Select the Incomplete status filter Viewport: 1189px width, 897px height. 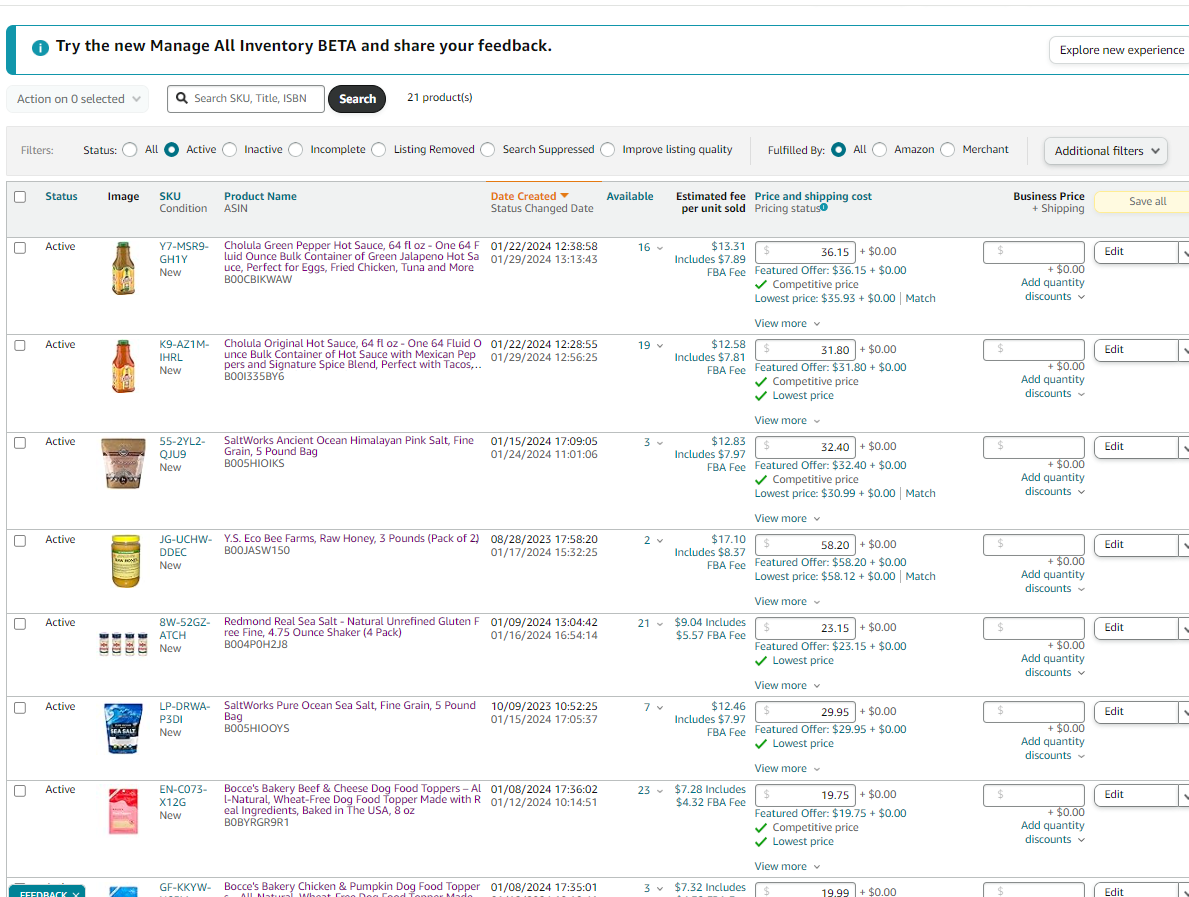(x=296, y=149)
